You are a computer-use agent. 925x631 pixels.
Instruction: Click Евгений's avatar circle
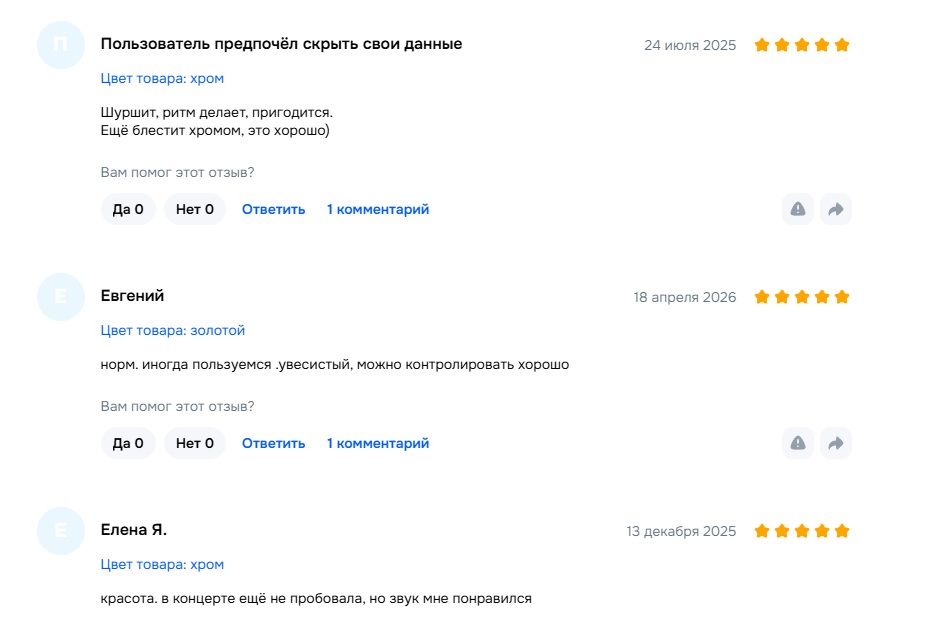click(x=60, y=297)
